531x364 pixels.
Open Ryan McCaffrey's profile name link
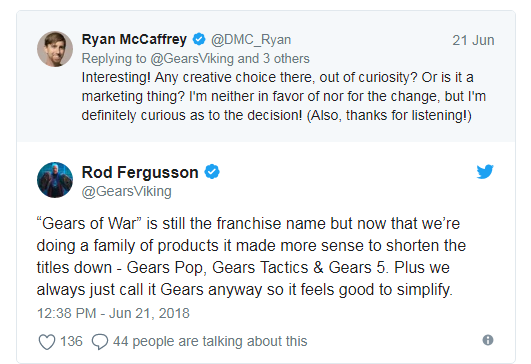pyautogui.click(x=134, y=40)
